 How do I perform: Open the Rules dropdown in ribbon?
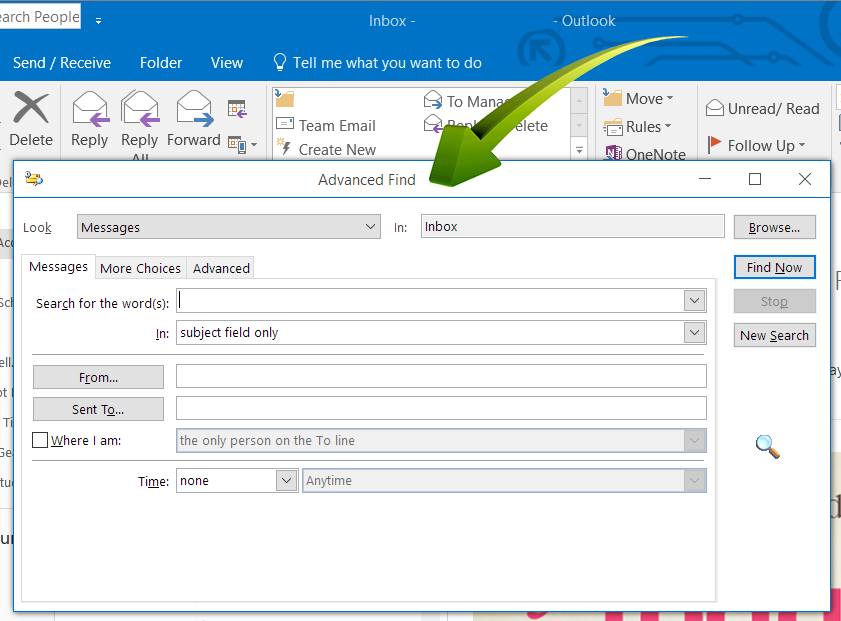point(638,127)
